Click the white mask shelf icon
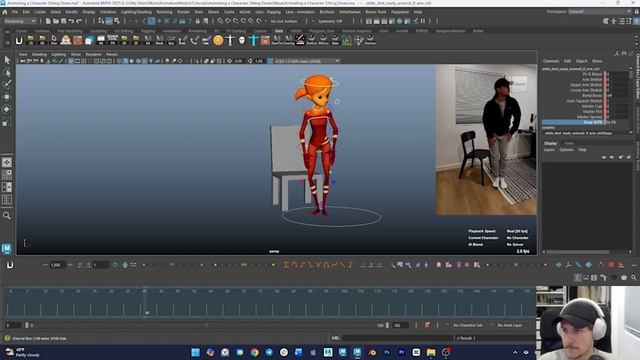Image resolution: width=640 pixels, height=360 pixels. coord(242,40)
